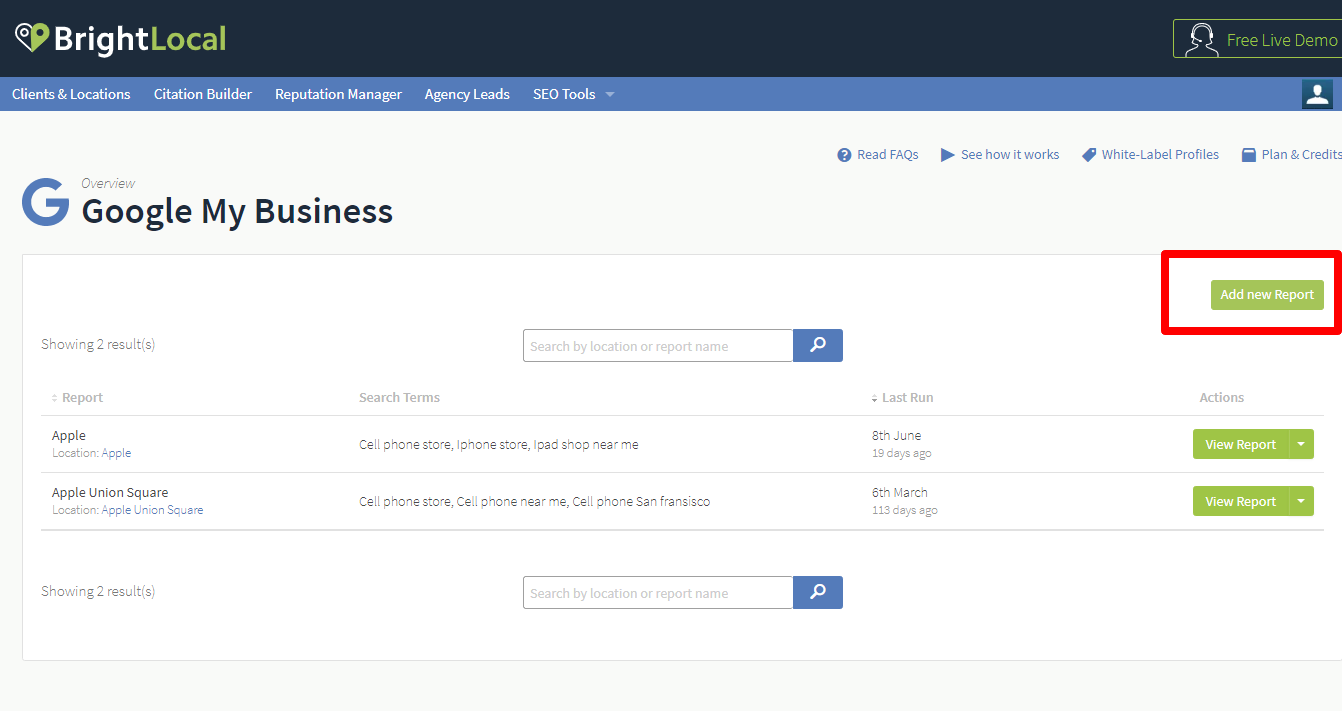
Task: Open the Apple report name
Action: click(x=69, y=436)
